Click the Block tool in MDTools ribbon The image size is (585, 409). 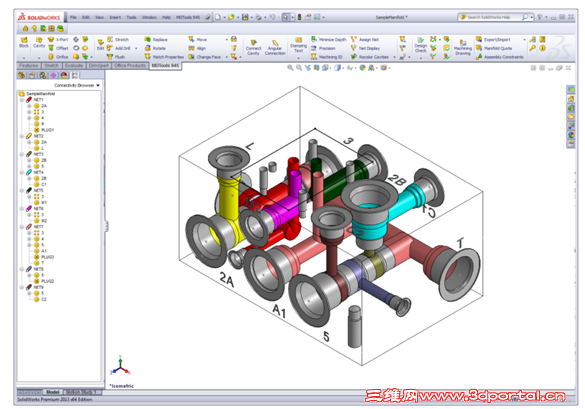coord(24,42)
